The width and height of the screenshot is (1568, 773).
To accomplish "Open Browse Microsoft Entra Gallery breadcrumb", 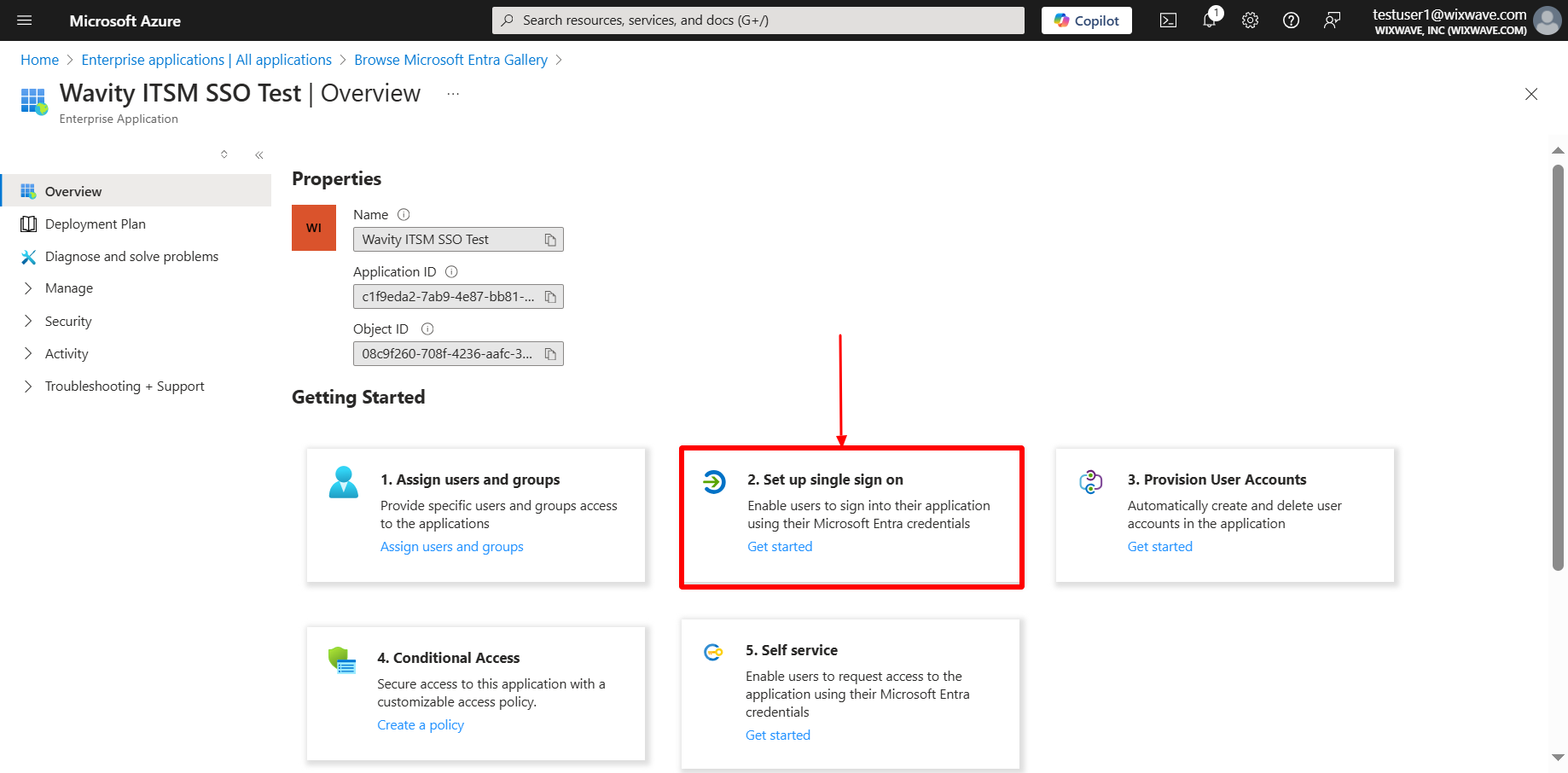I will click(451, 60).
